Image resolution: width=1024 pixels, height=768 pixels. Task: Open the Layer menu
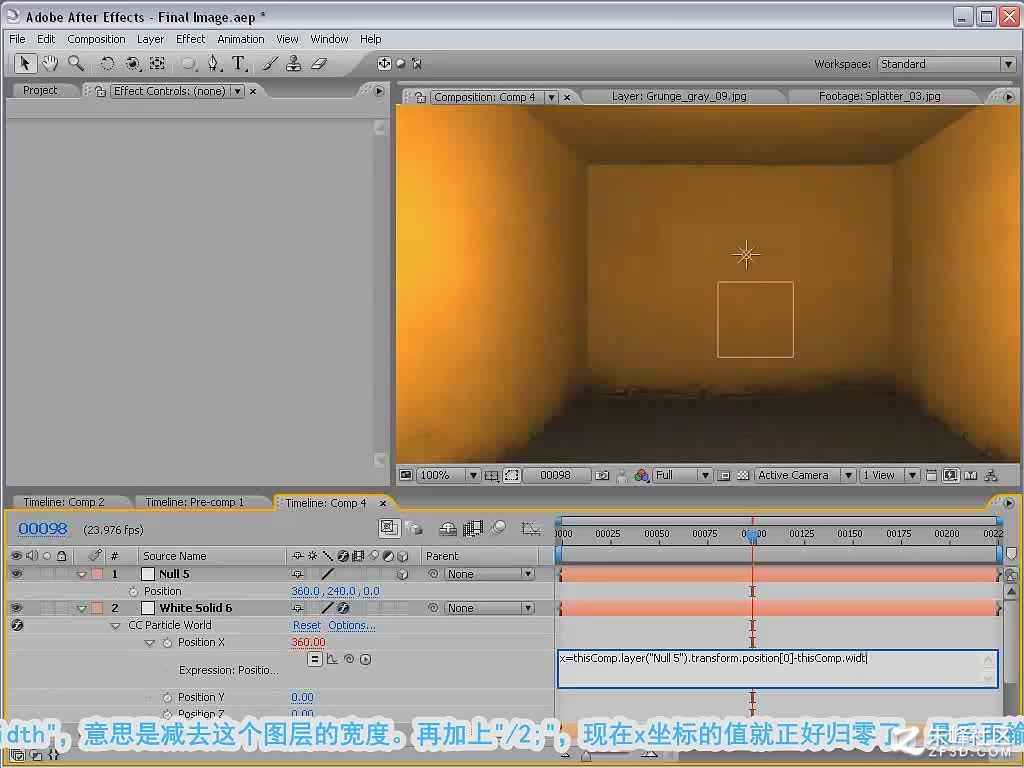pyautogui.click(x=150, y=39)
